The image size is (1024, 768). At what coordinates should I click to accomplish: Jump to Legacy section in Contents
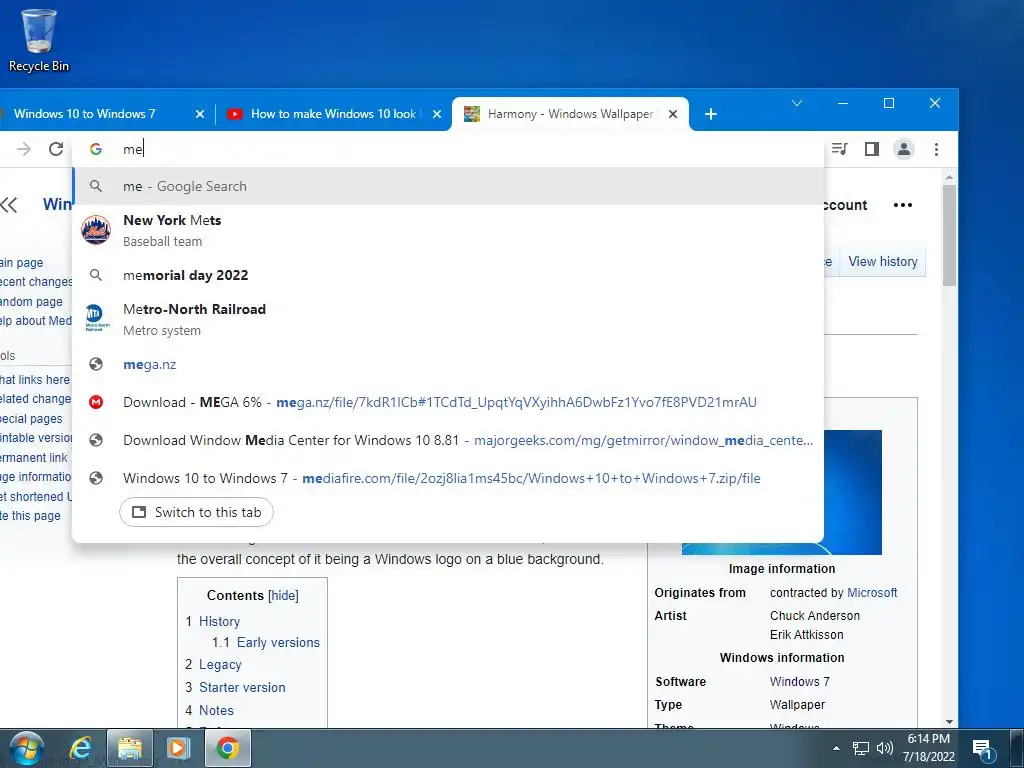pos(220,664)
